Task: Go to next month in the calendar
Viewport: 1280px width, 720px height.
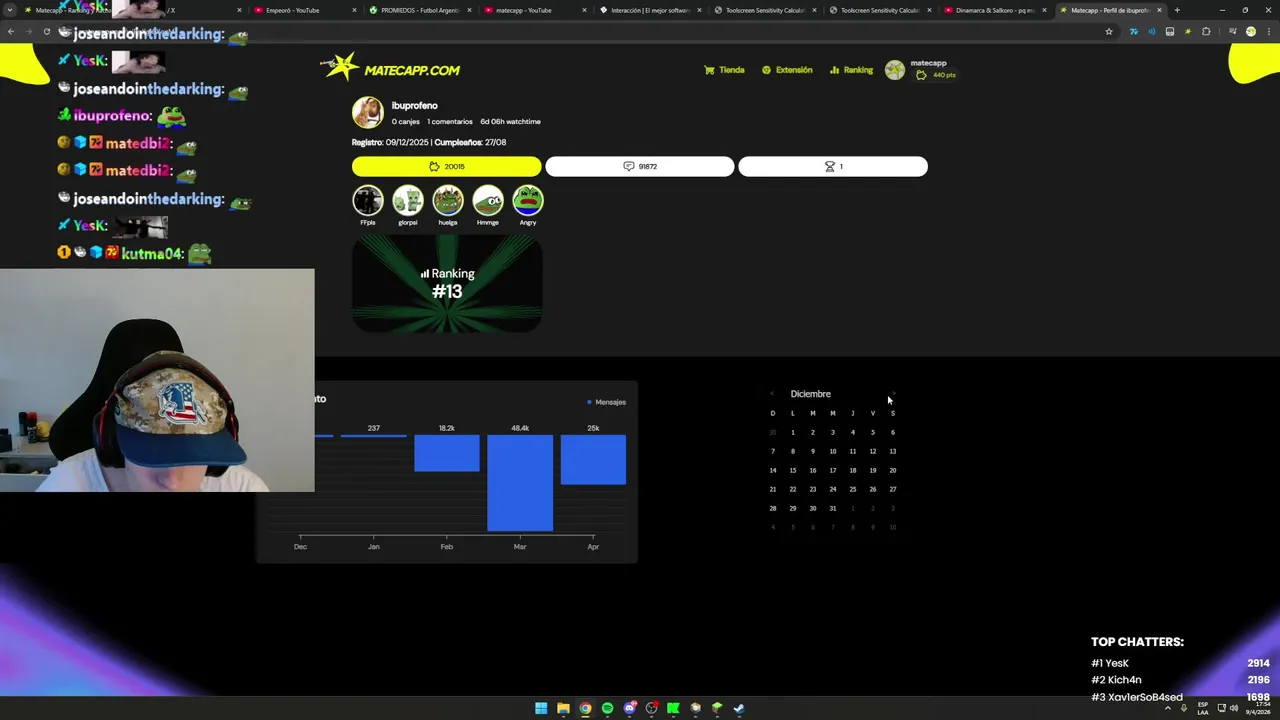Action: (x=892, y=394)
